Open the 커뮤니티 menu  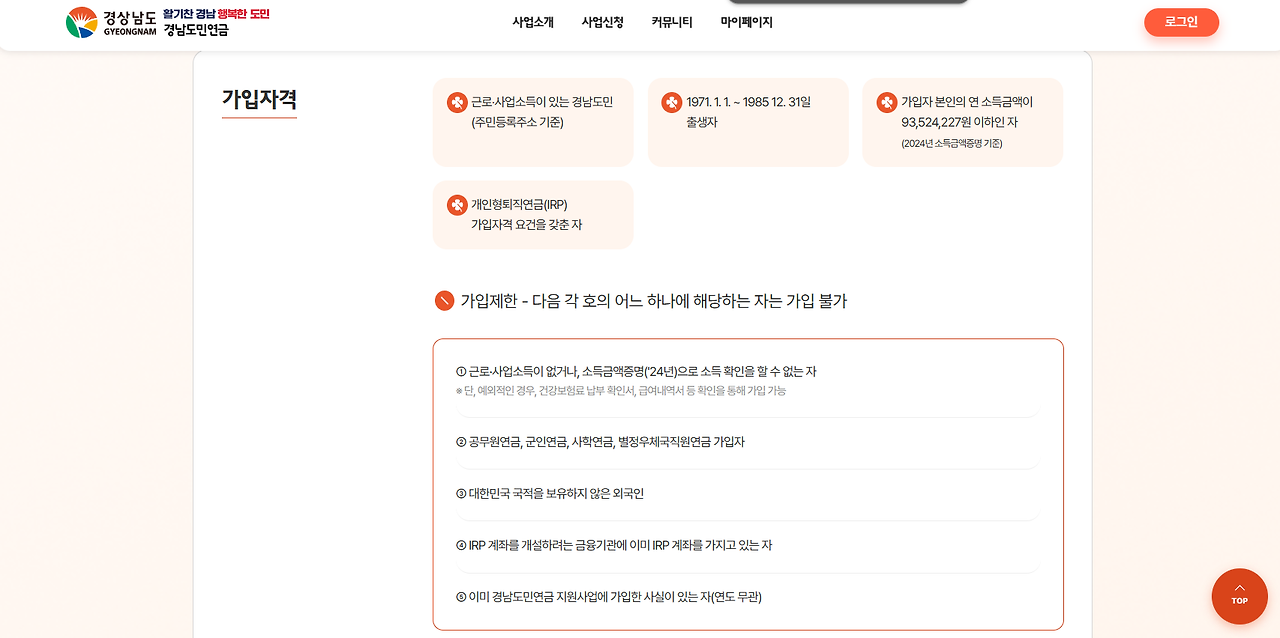(x=672, y=22)
